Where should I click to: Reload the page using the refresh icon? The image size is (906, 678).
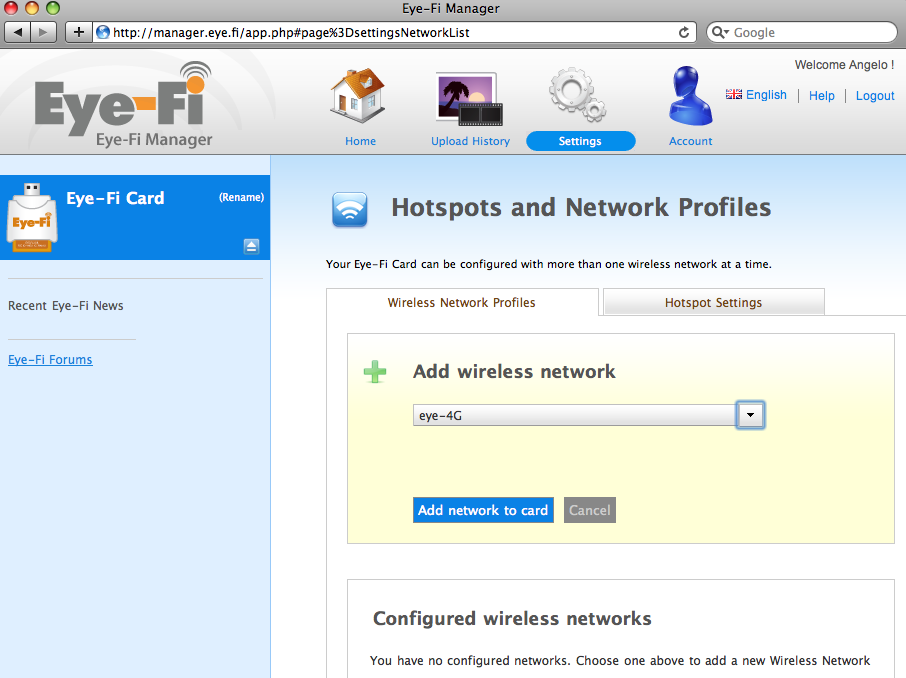point(684,32)
